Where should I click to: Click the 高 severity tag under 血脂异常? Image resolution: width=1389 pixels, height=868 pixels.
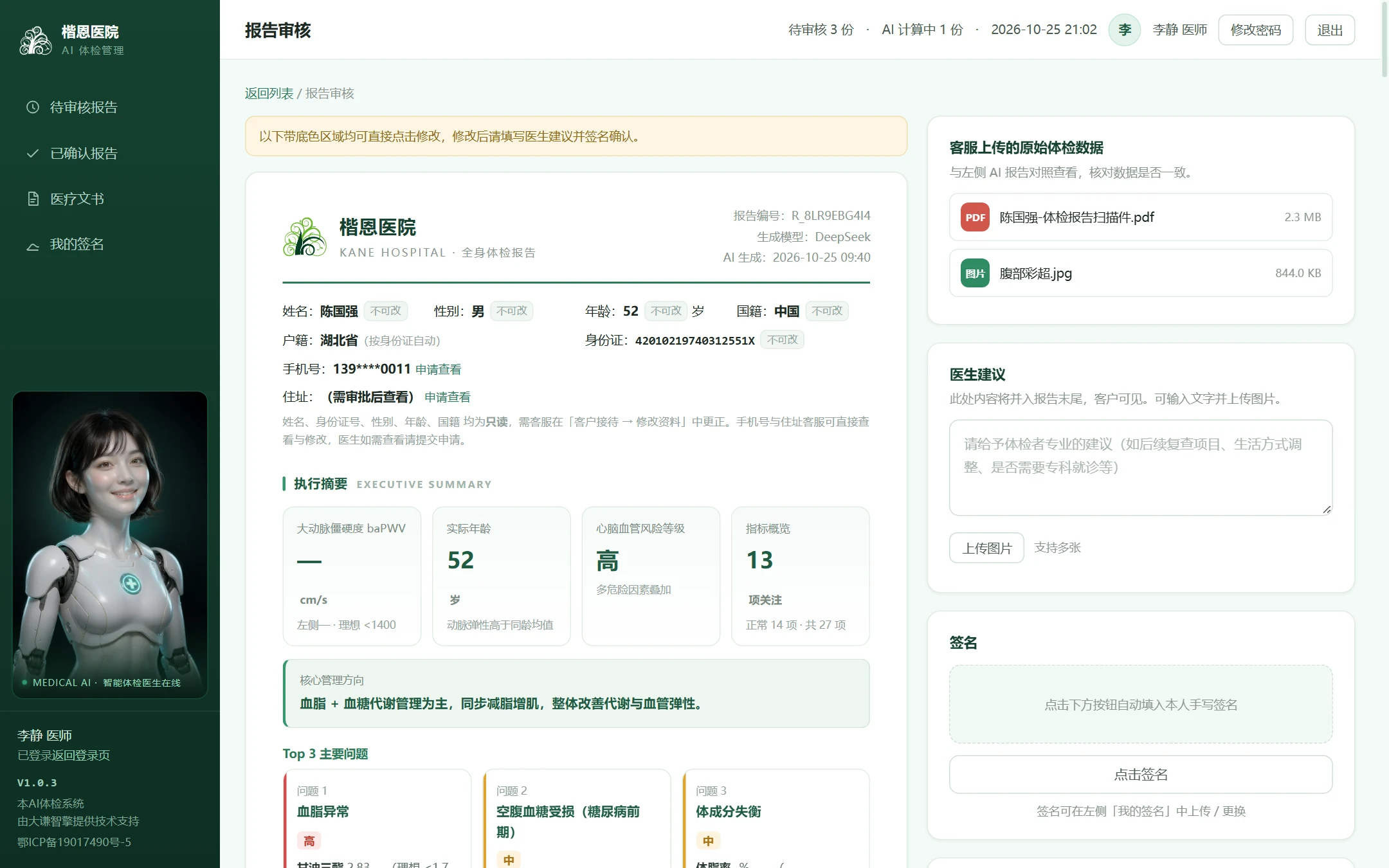coord(309,841)
